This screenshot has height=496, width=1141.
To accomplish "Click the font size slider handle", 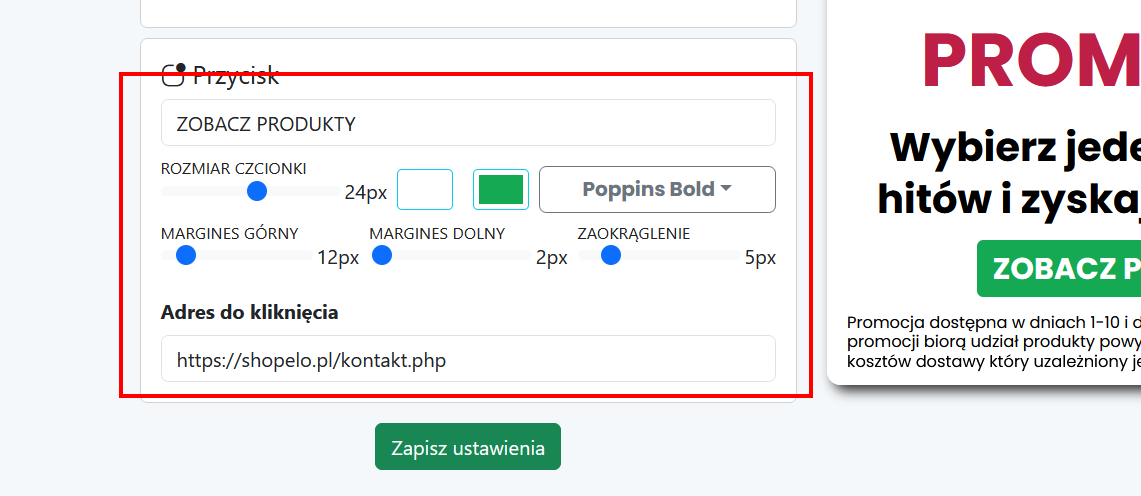I will (257, 191).
